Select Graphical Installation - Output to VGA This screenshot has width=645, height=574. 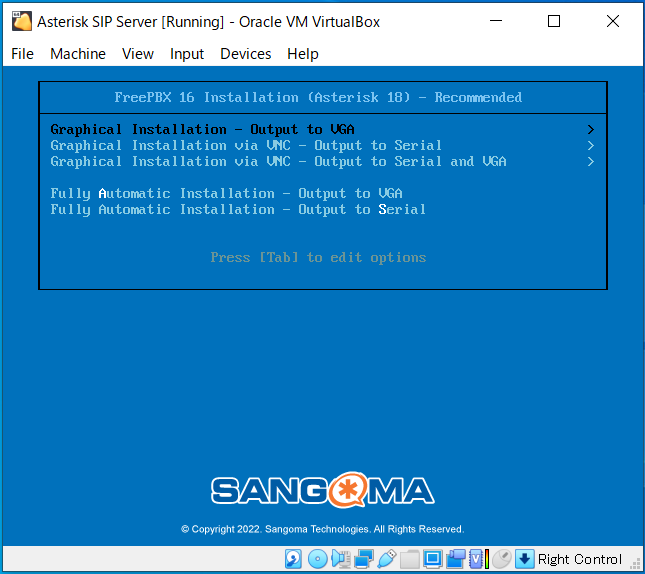pyautogui.click(x=323, y=130)
